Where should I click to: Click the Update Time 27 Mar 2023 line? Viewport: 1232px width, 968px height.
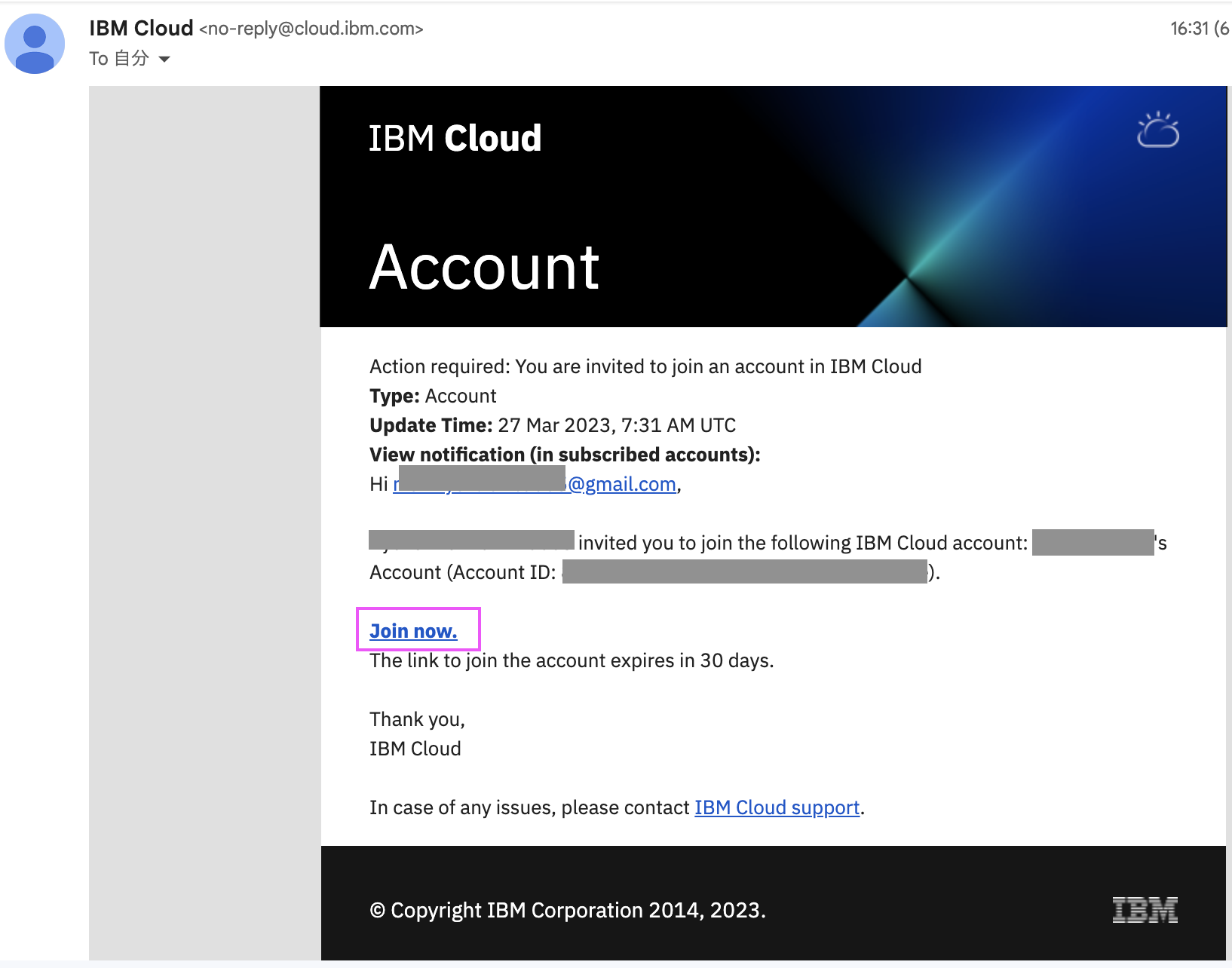click(x=553, y=425)
